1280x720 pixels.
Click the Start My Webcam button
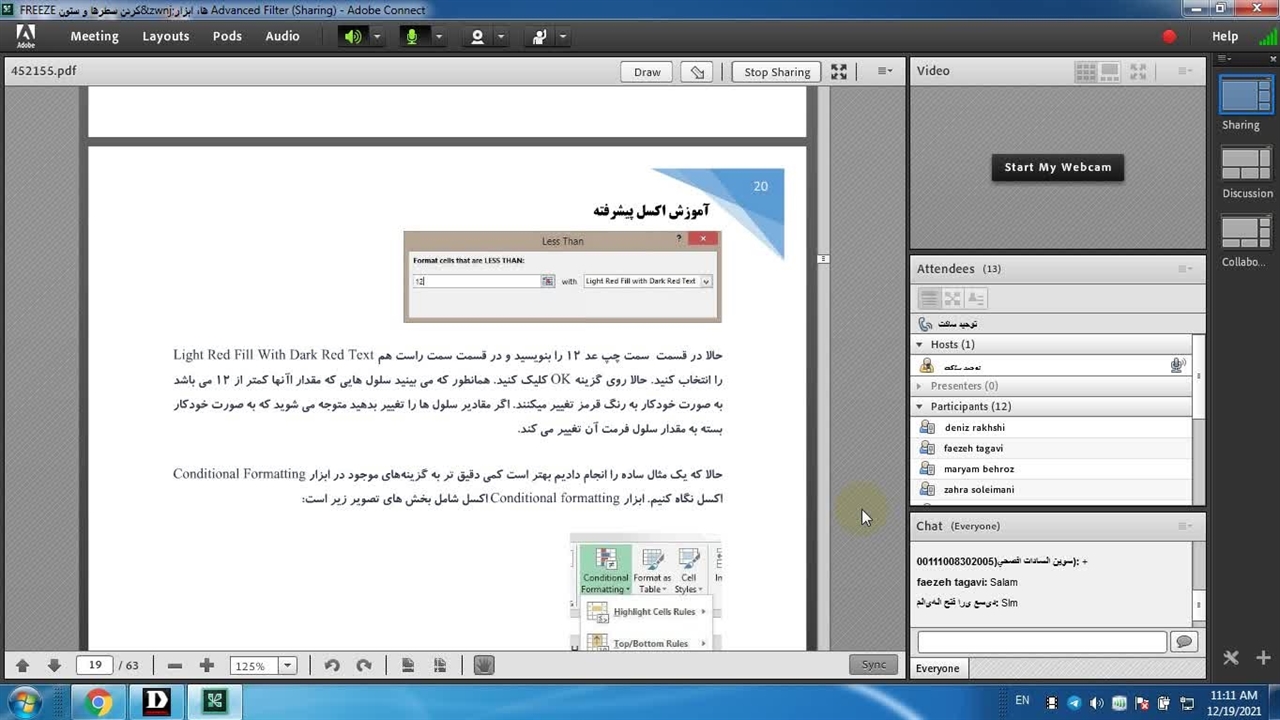coord(1057,167)
